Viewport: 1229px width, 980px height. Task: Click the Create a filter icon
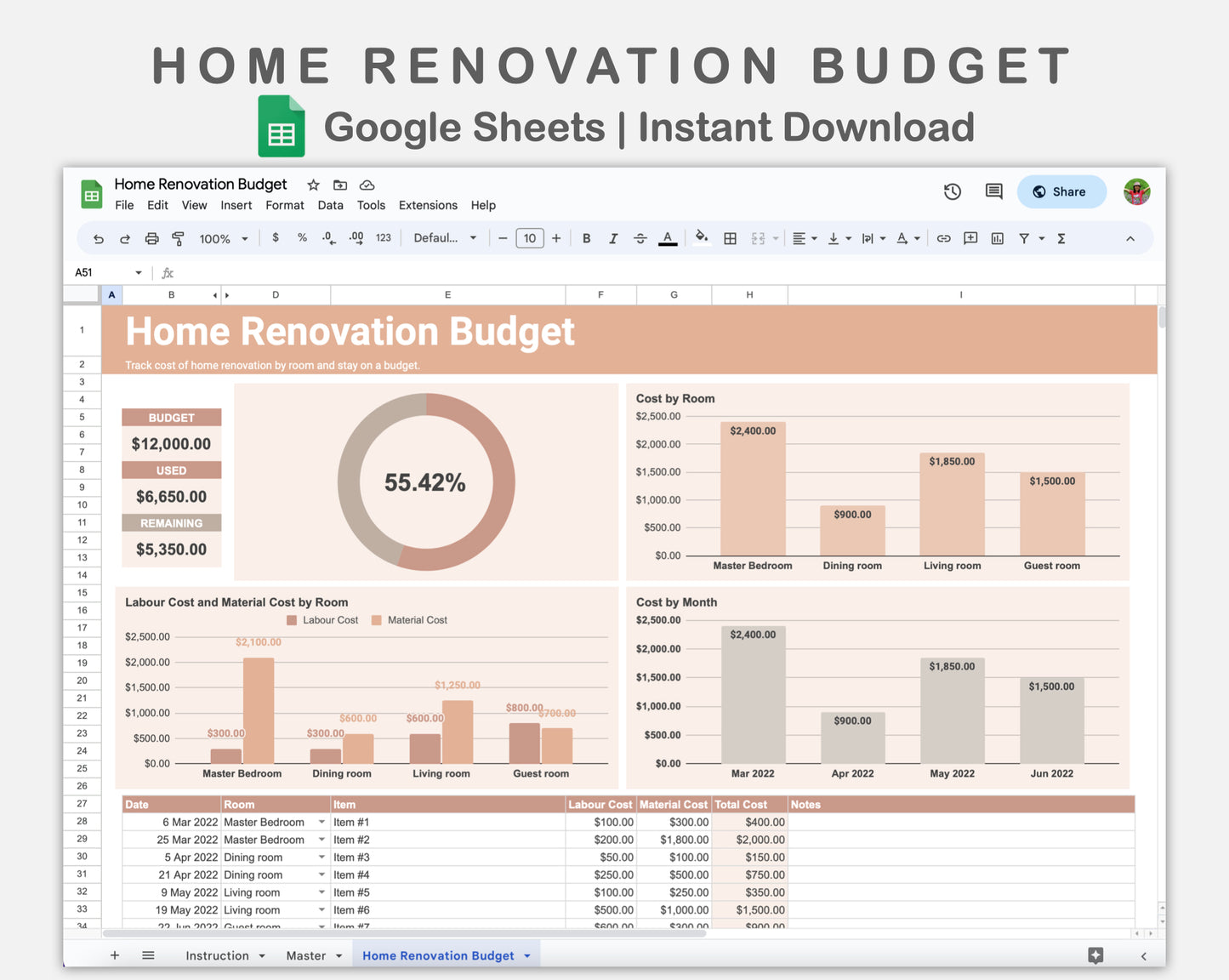coord(1024,238)
